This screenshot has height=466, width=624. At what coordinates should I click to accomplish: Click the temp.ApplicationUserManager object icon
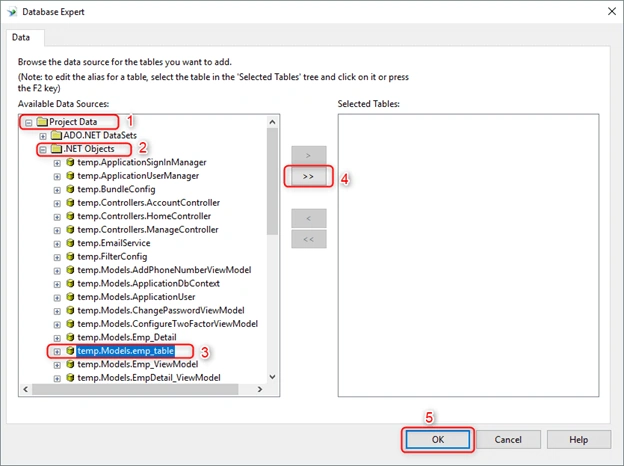[x=70, y=175]
